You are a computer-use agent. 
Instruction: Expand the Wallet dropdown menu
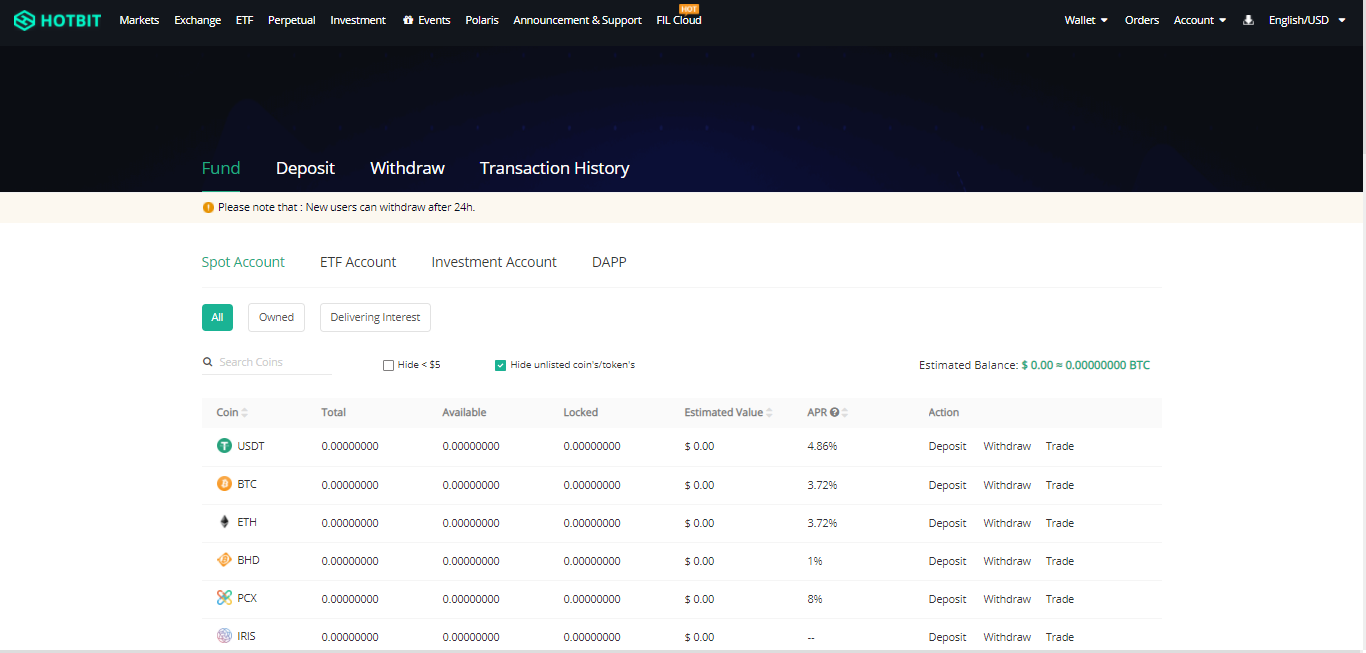tap(1086, 20)
